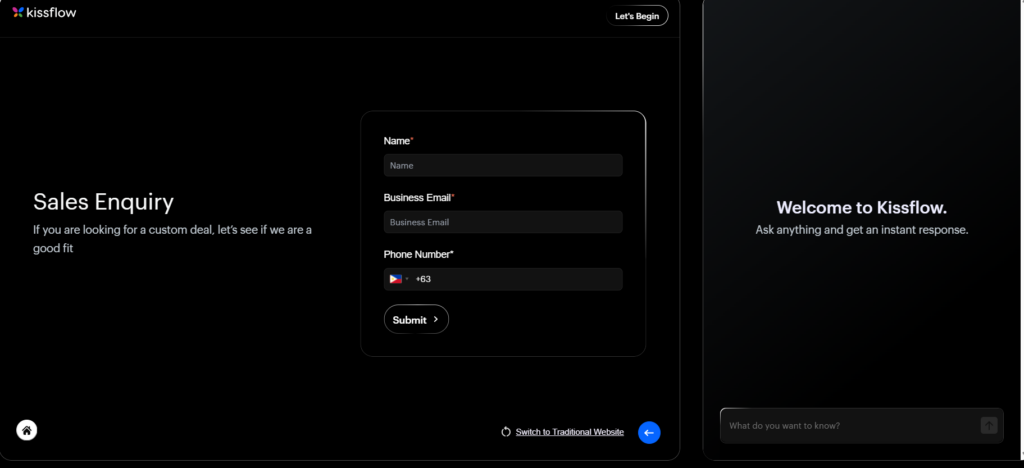Click the phone number field after +63
The image size is (1024, 468).
[x=520, y=279]
